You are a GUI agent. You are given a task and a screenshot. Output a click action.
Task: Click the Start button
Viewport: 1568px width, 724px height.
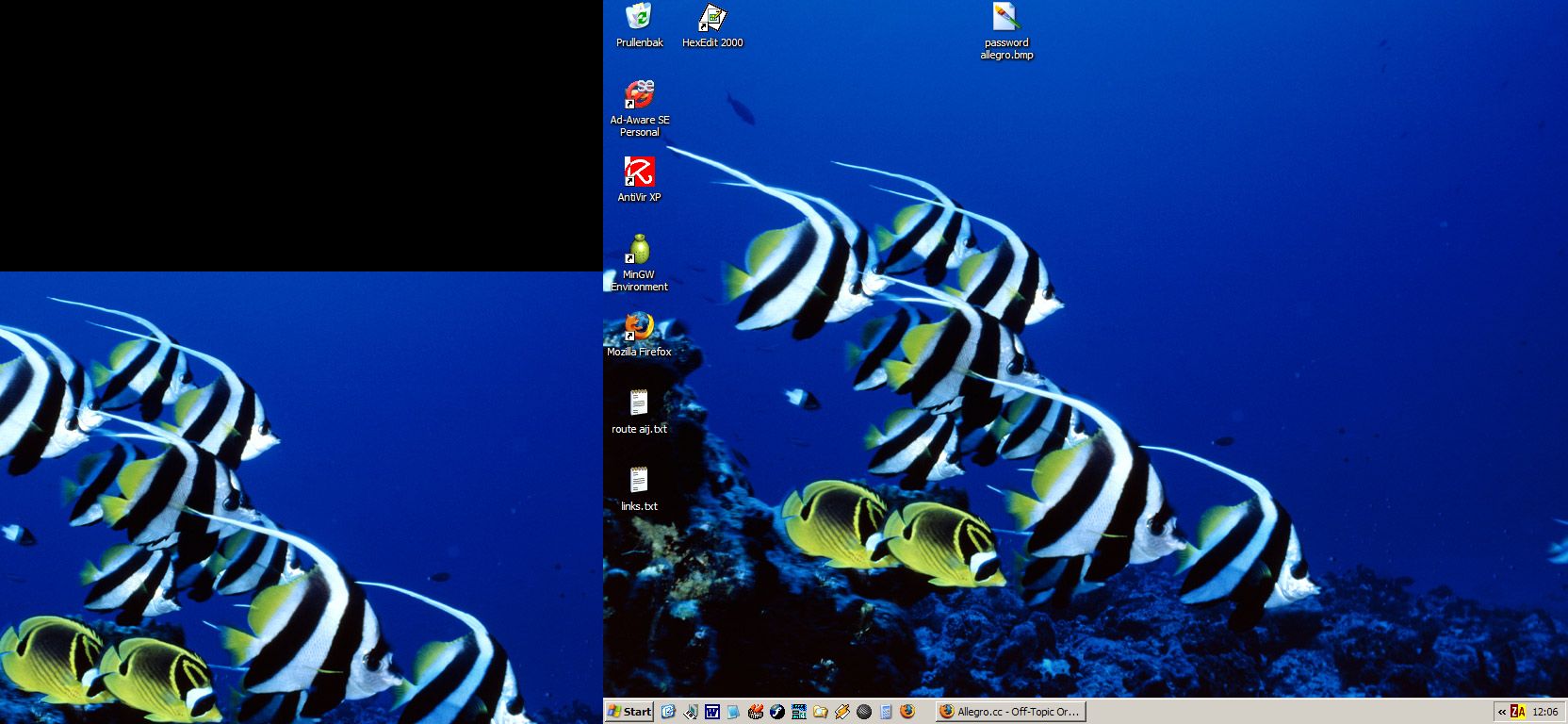click(629, 712)
